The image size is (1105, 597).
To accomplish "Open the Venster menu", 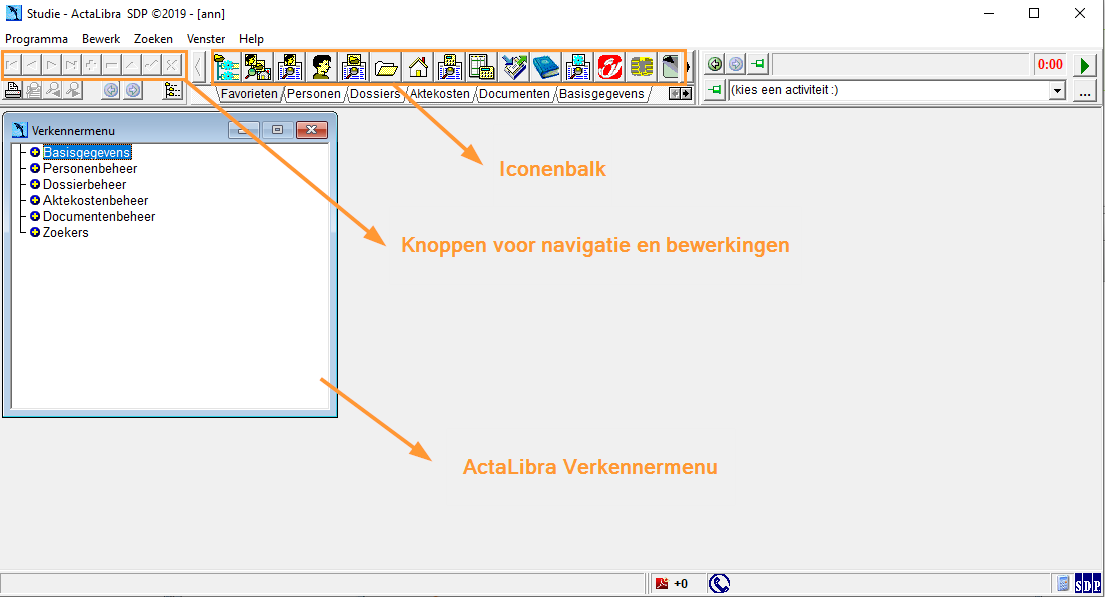I will click(206, 39).
